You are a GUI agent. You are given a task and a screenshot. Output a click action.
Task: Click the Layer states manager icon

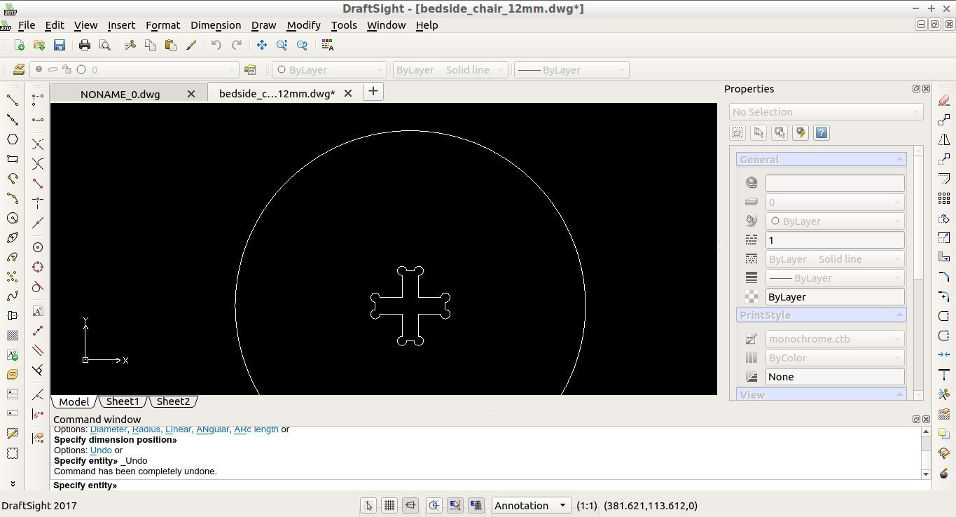coord(250,70)
